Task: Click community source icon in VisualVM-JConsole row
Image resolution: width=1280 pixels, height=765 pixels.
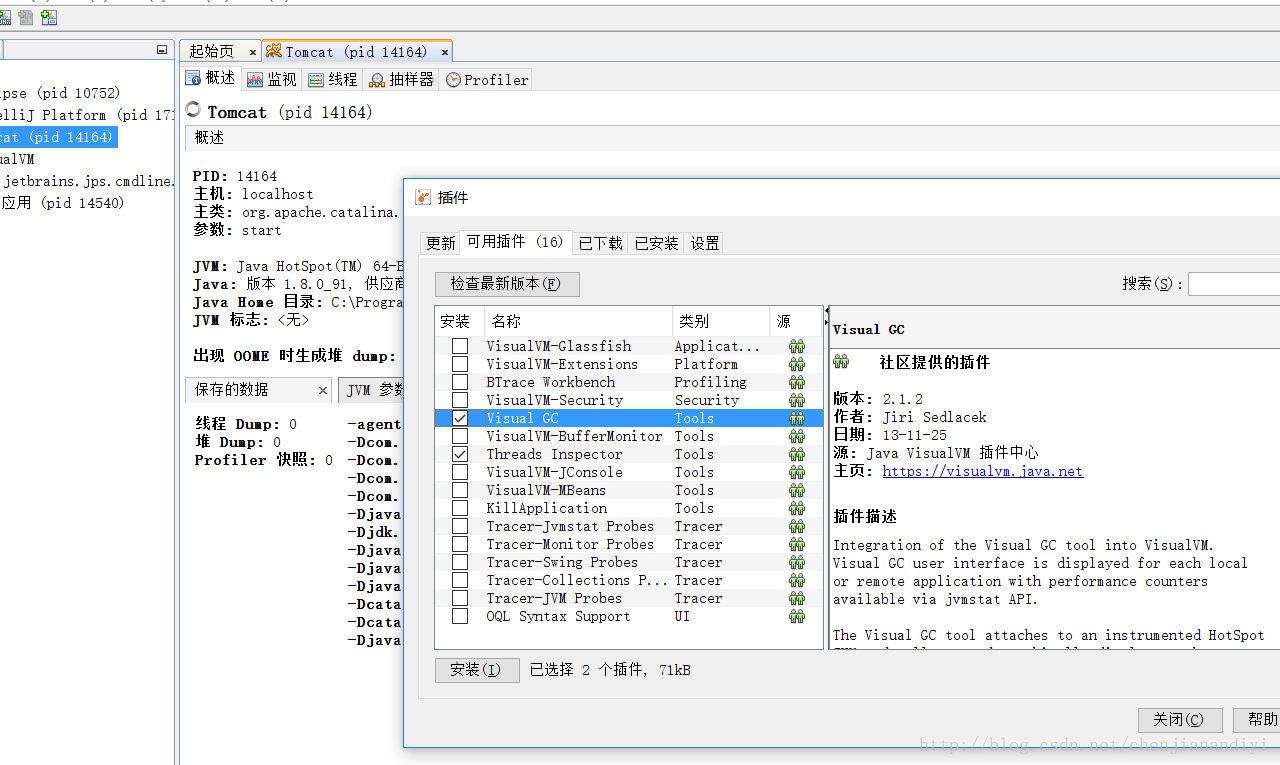Action: [x=796, y=472]
